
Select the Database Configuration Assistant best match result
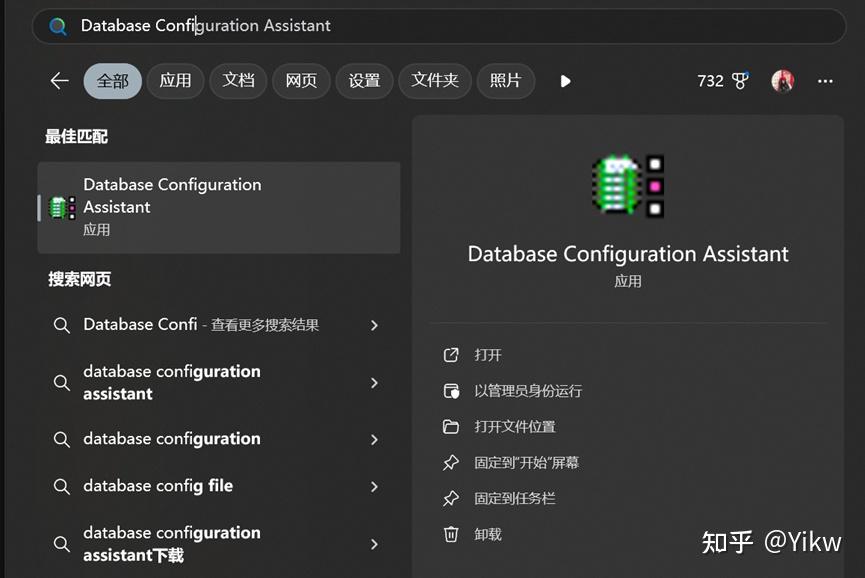[x=219, y=207]
